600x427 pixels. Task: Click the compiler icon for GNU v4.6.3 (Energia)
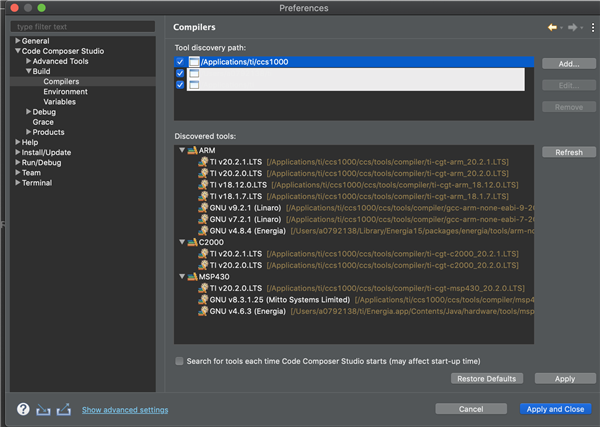click(x=203, y=311)
